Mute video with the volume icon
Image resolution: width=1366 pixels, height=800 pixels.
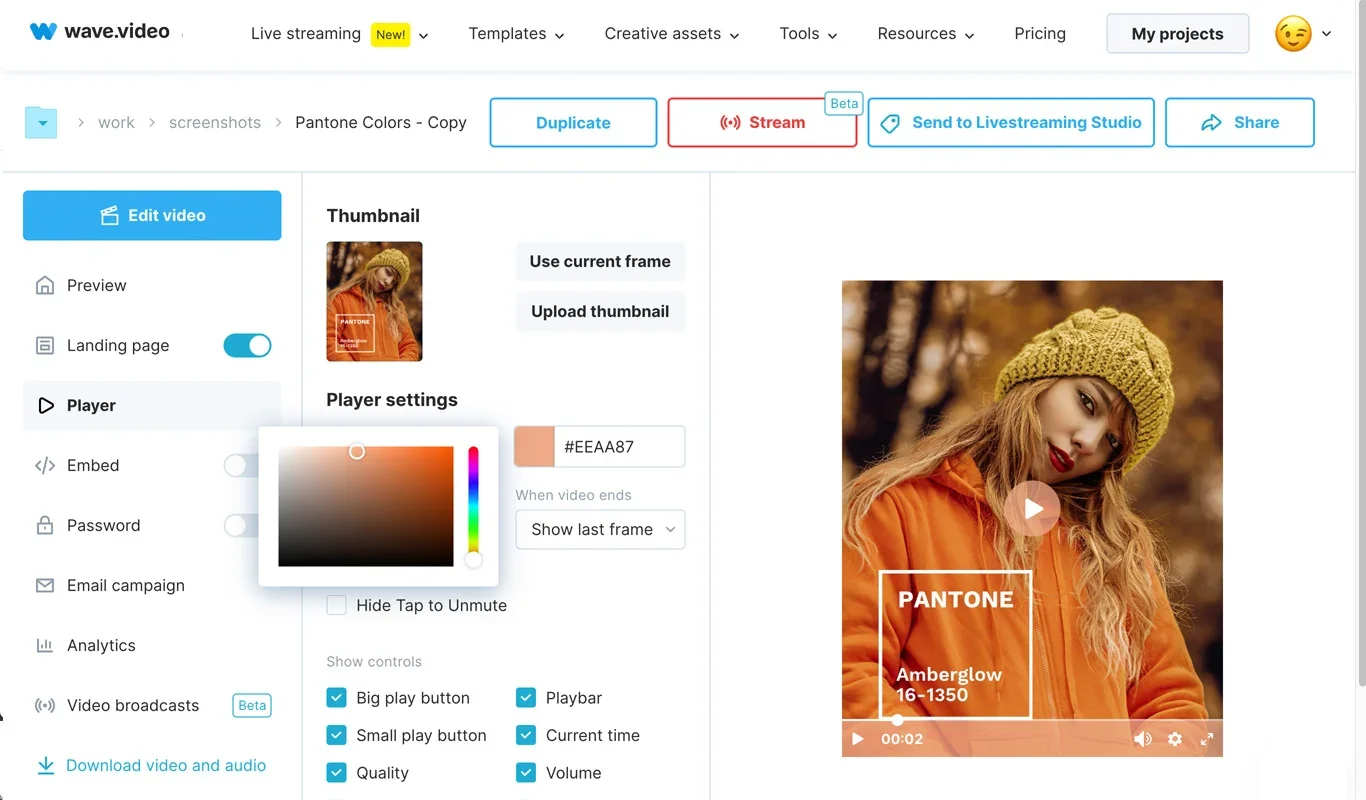(1143, 739)
